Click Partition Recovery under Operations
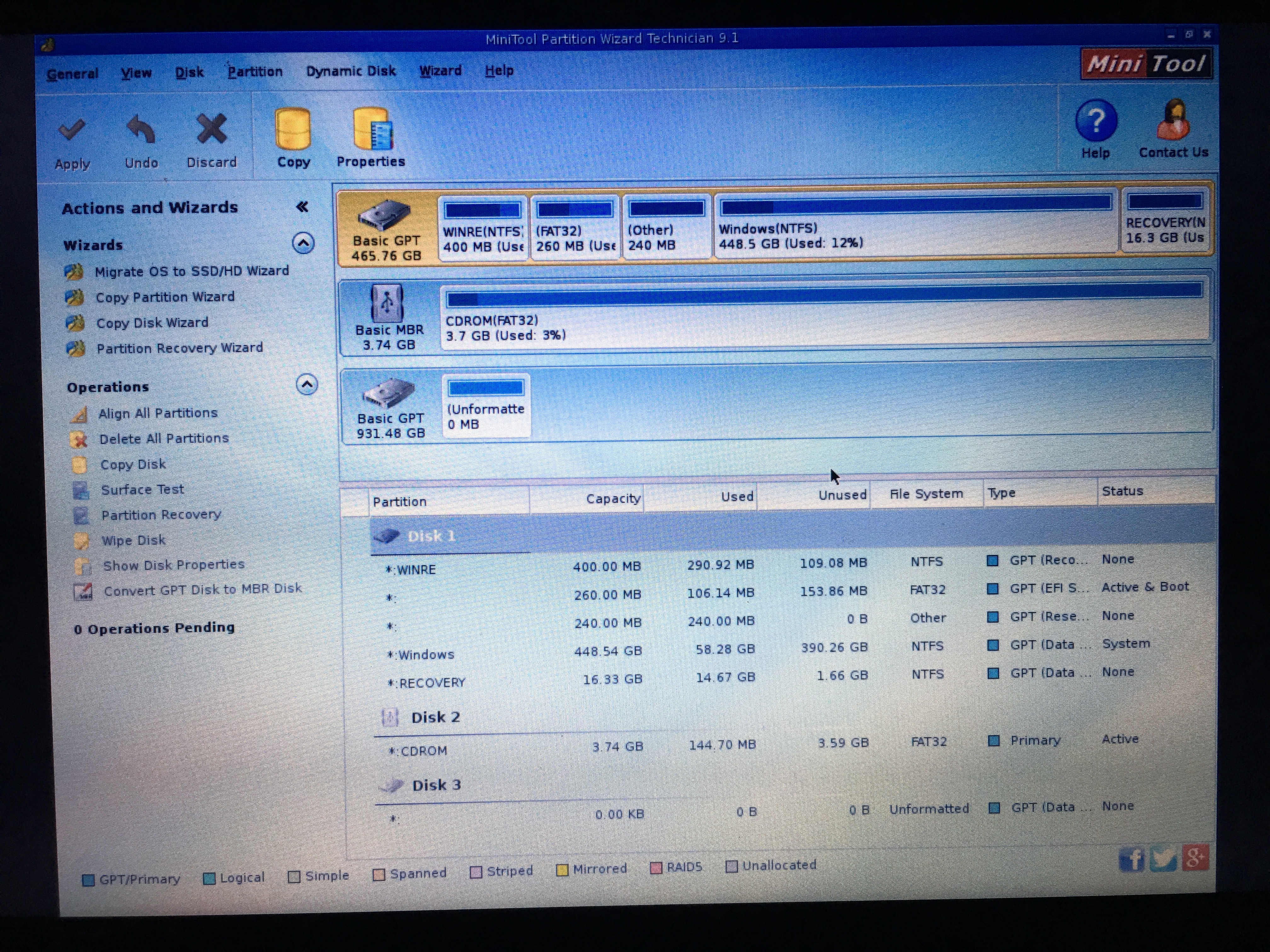Image resolution: width=1270 pixels, height=952 pixels. [x=161, y=515]
